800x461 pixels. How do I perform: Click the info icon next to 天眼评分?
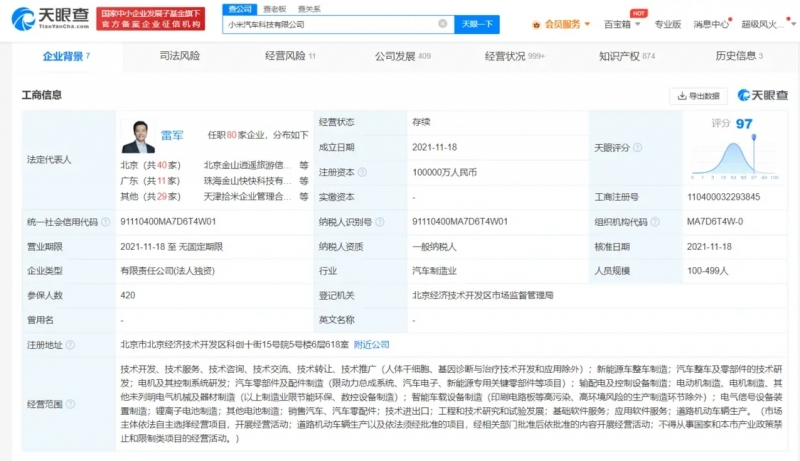[x=637, y=147]
